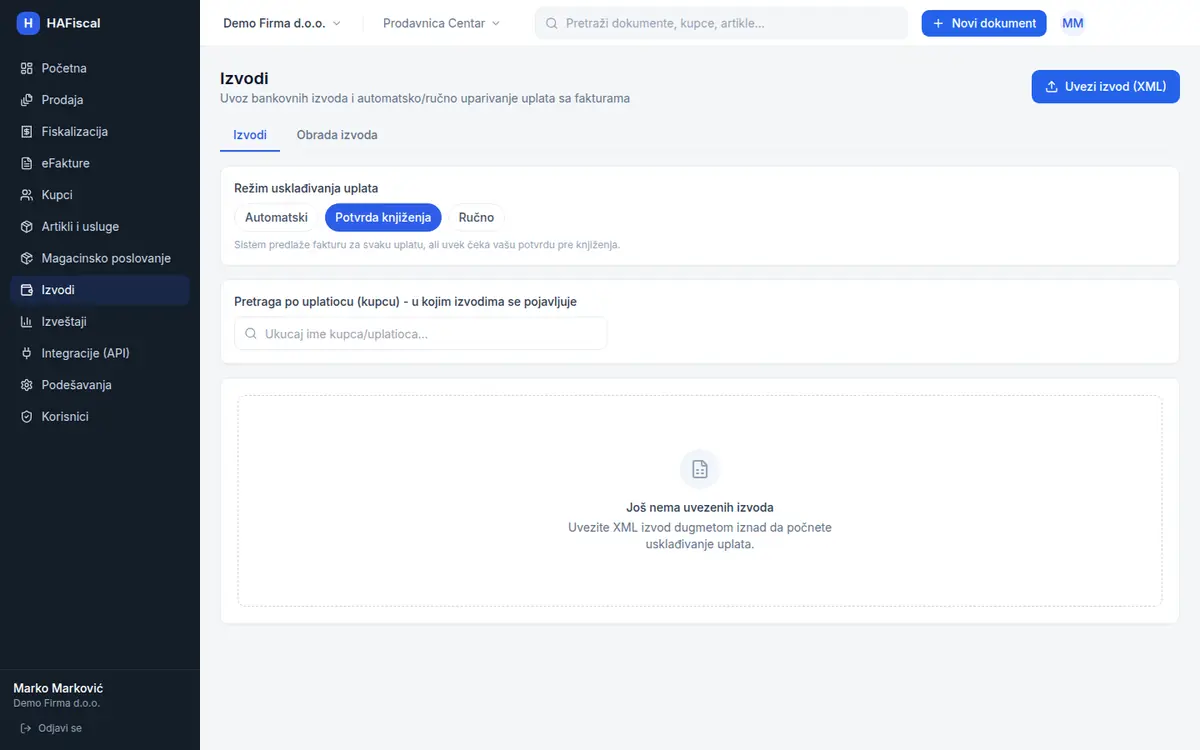Click the Novi dokument button
Image resolution: width=1200 pixels, height=750 pixels.
pyautogui.click(x=984, y=23)
